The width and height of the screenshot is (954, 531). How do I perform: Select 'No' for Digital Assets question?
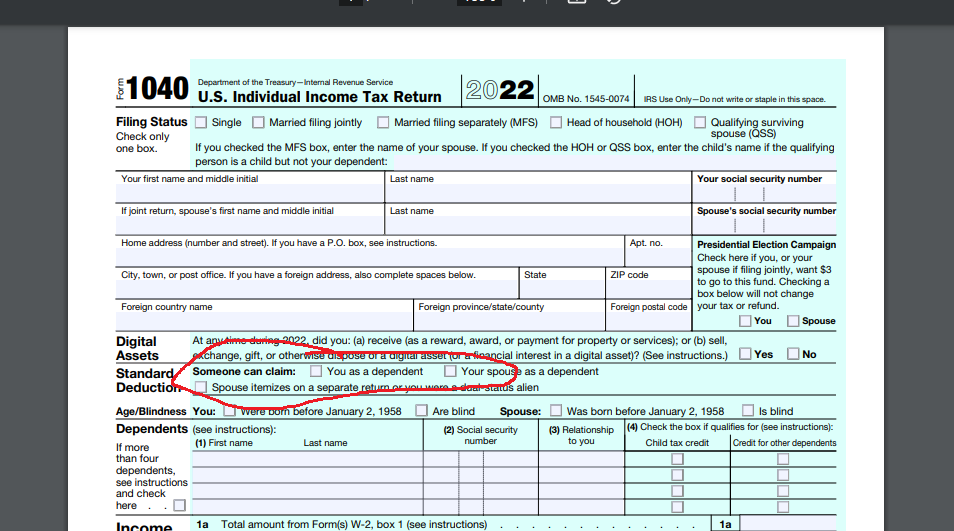pyautogui.click(x=793, y=354)
